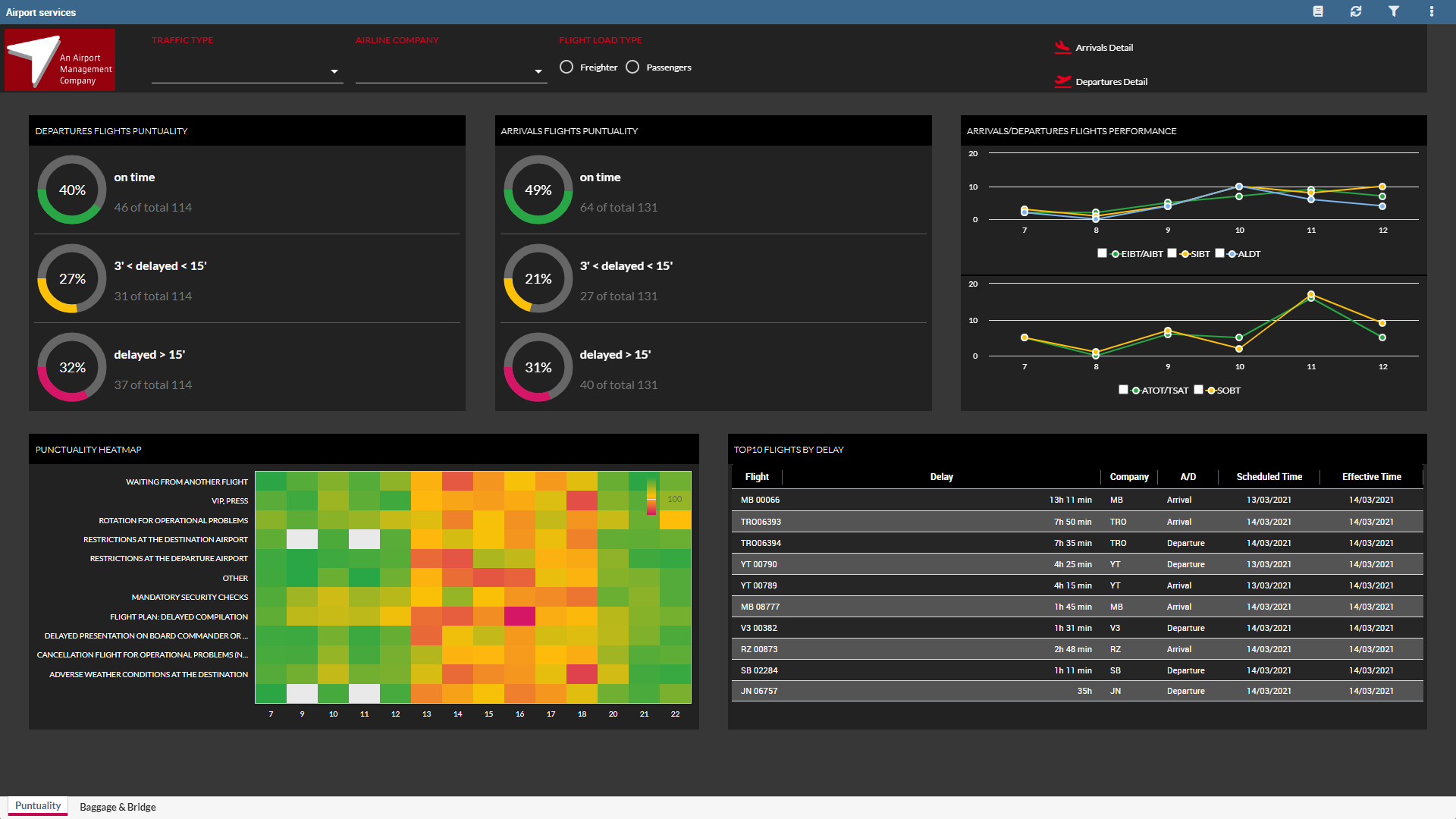Click the Arrivals Detail plane icon

[1062, 47]
